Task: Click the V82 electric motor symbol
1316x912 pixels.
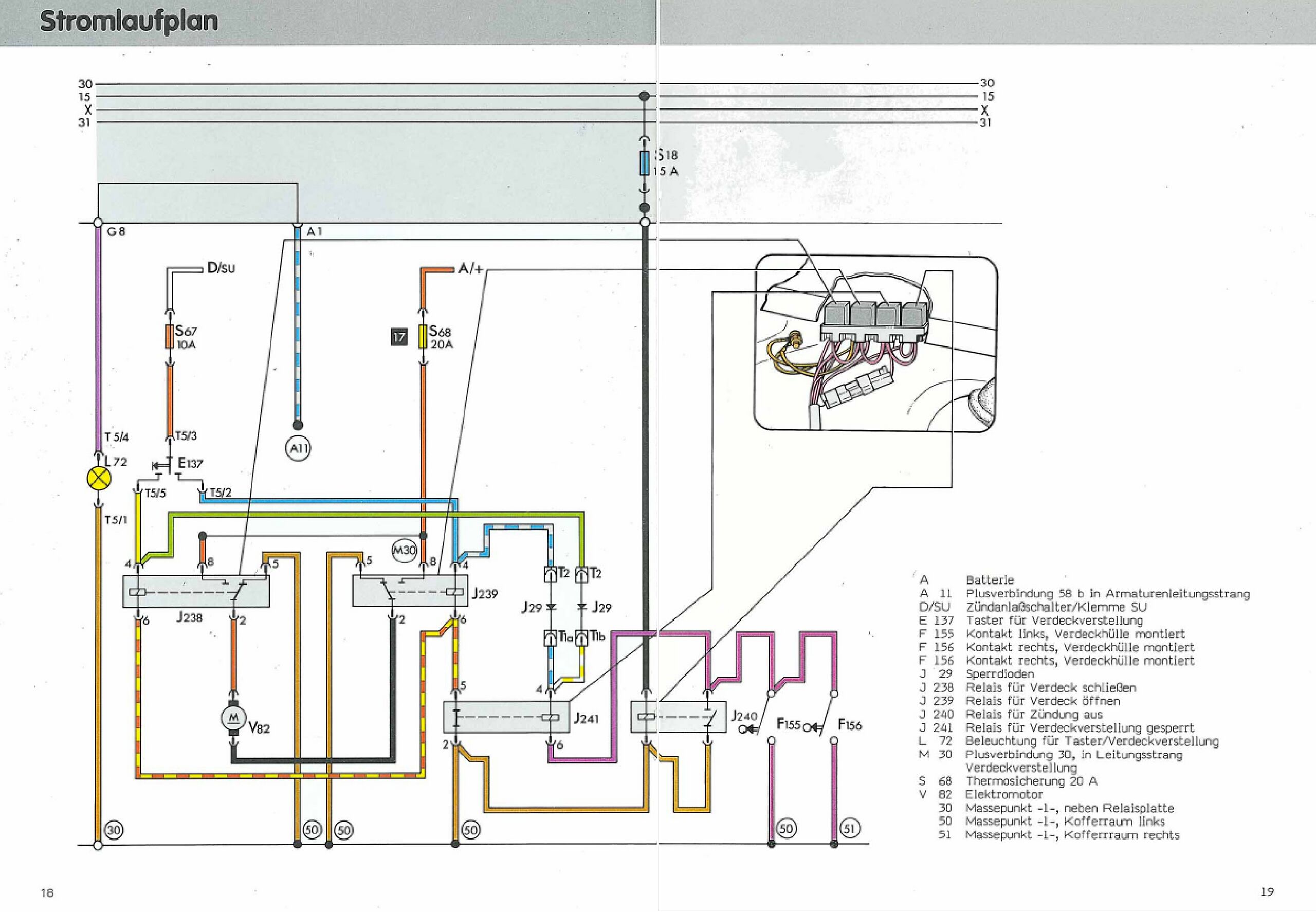Action: [x=233, y=718]
